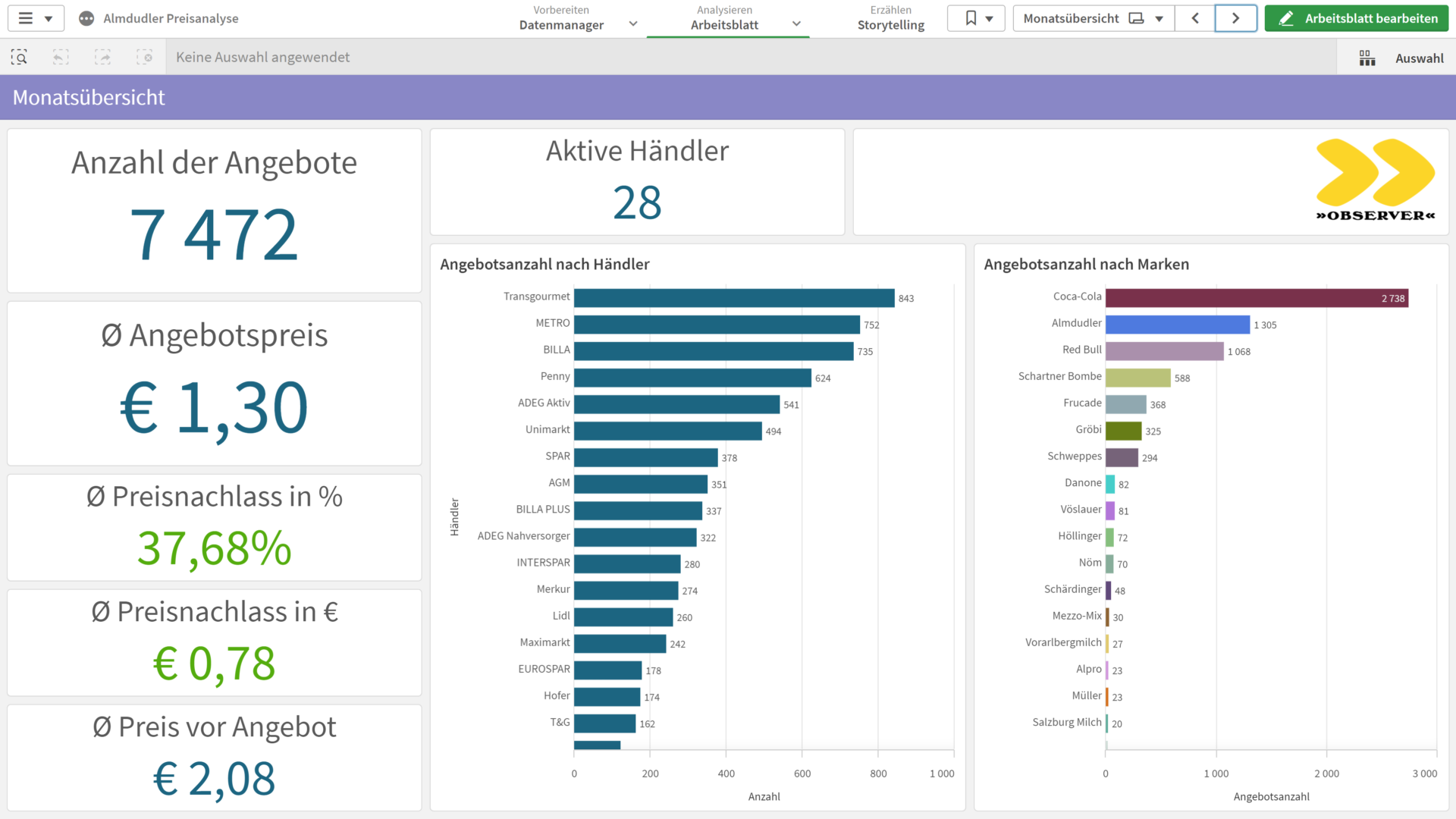Select the Coca-Cola bar in Marken chart
Image resolution: width=1456 pixels, height=819 pixels.
[x=1257, y=298]
